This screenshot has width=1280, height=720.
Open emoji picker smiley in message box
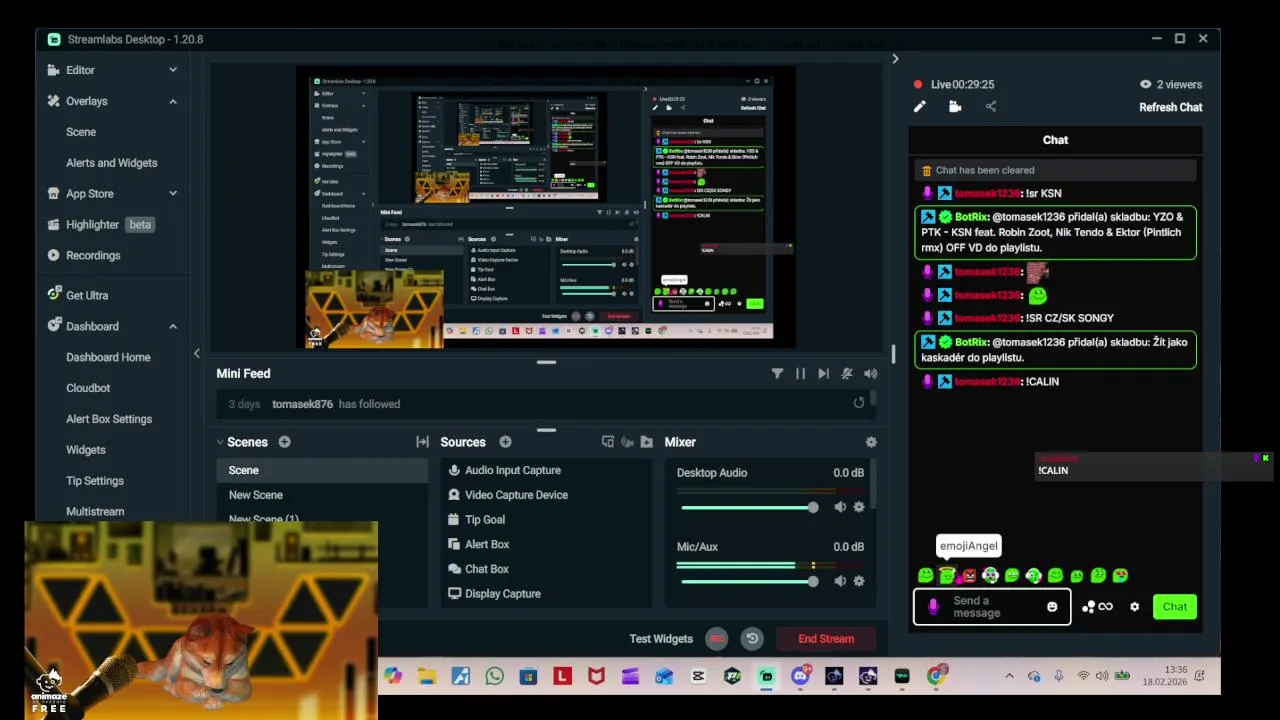[x=1052, y=607]
